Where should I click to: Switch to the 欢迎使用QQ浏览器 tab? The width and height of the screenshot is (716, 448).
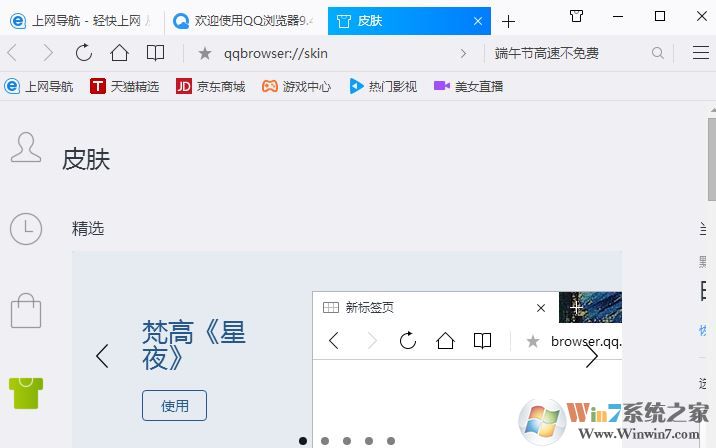(x=245, y=21)
